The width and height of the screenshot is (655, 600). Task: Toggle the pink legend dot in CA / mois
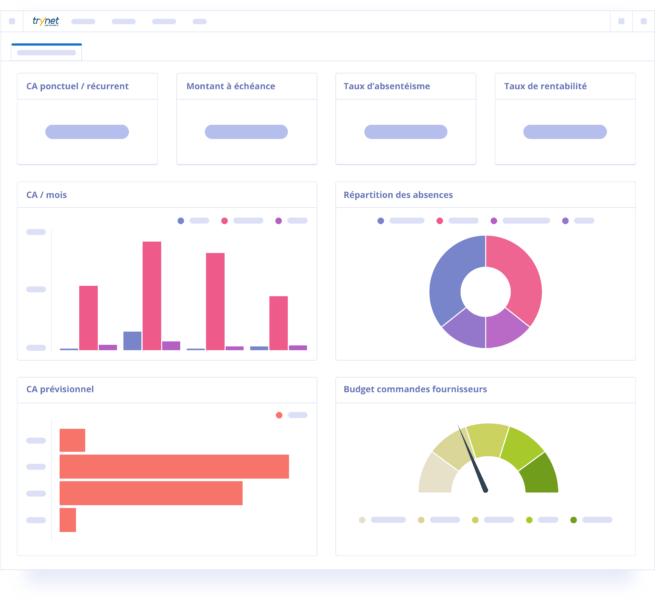point(225,220)
